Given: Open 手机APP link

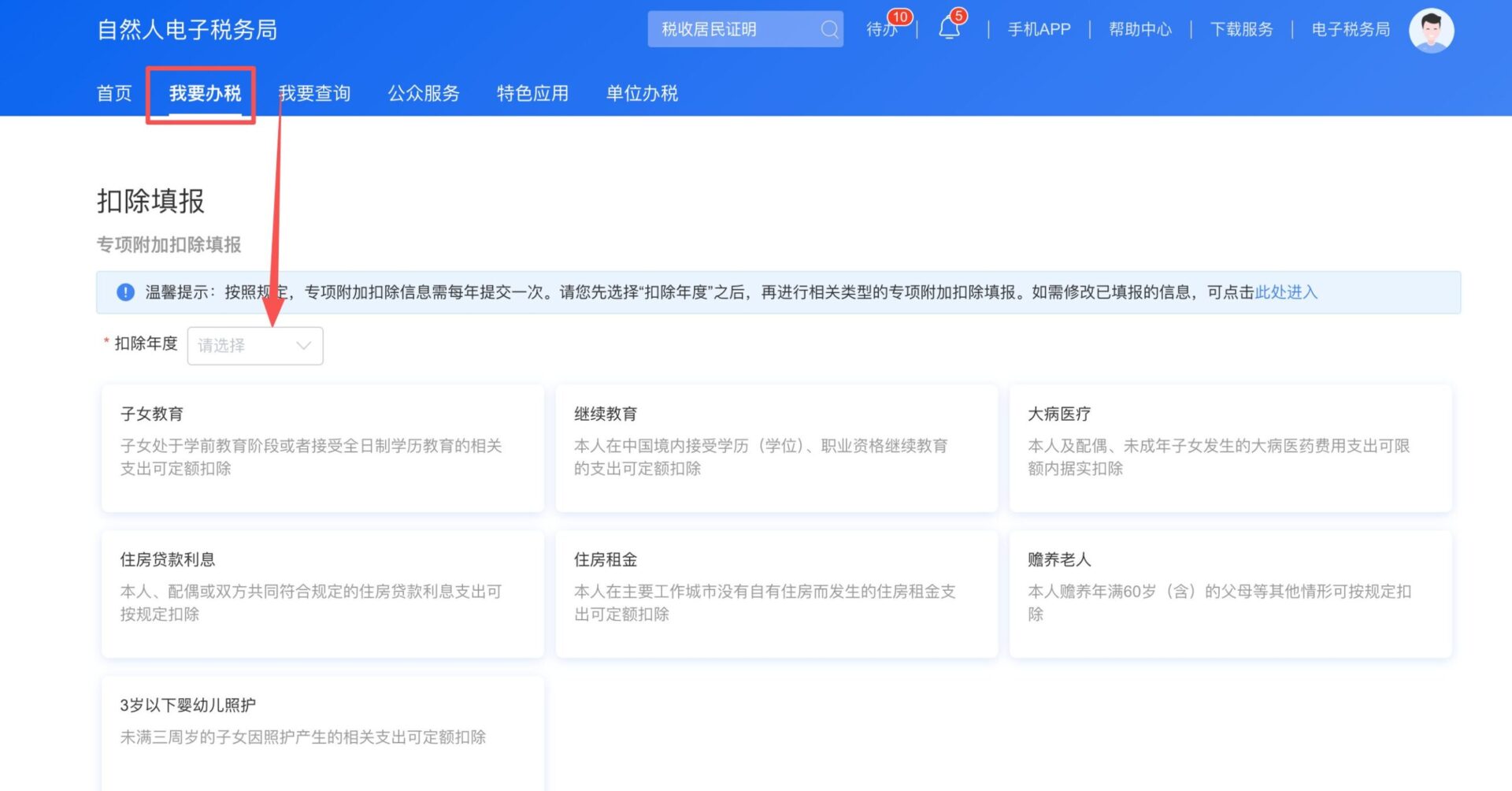Looking at the screenshot, I should (x=1039, y=30).
